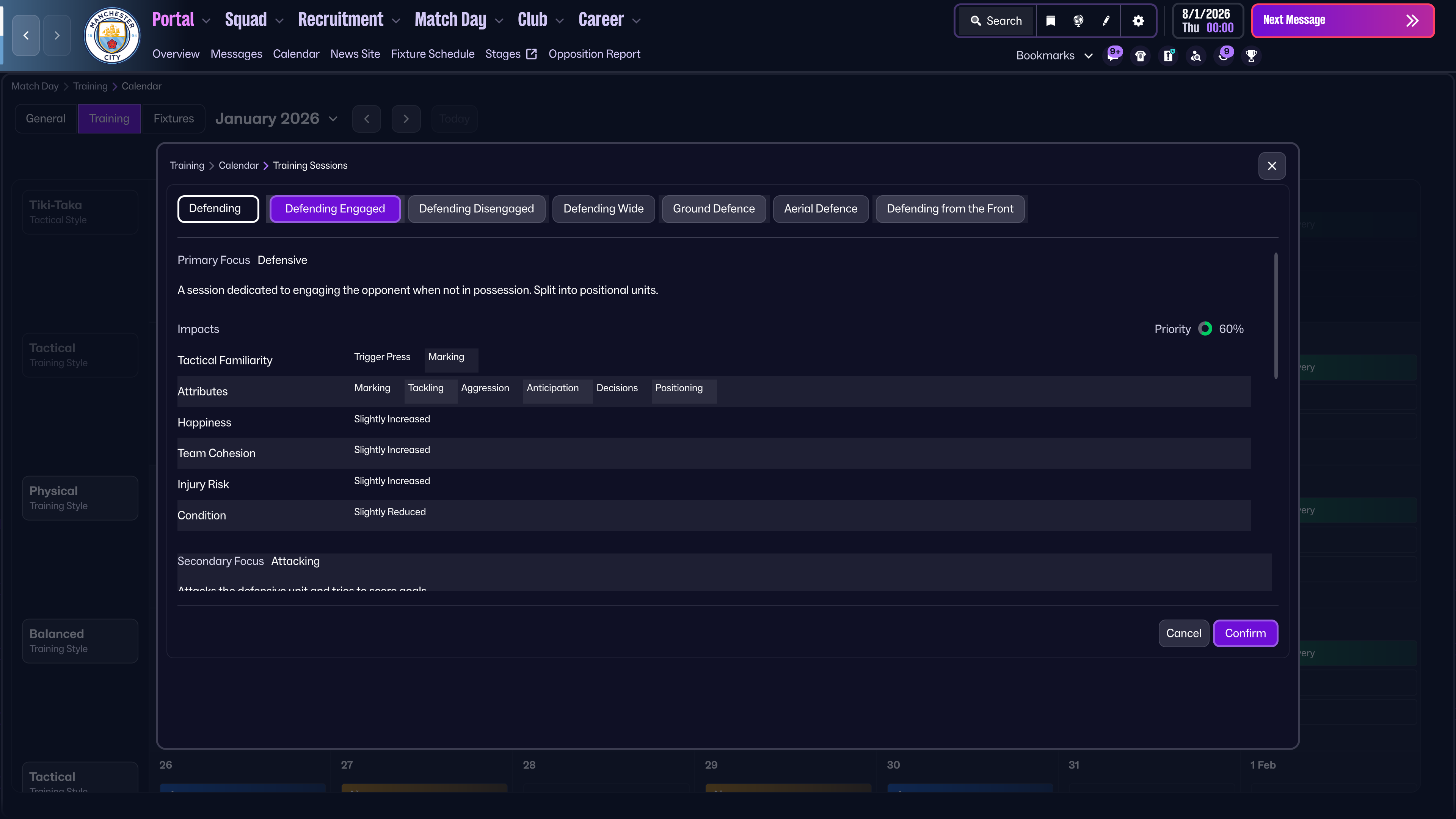Screen dimensions: 1456x819
Task: Click the dialog's vertical scrollbar
Action: point(1276,315)
